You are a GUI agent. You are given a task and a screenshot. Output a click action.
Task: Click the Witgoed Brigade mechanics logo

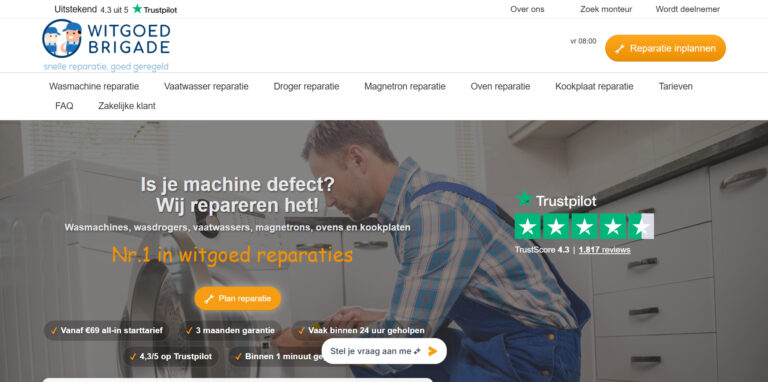pyautogui.click(x=62, y=39)
